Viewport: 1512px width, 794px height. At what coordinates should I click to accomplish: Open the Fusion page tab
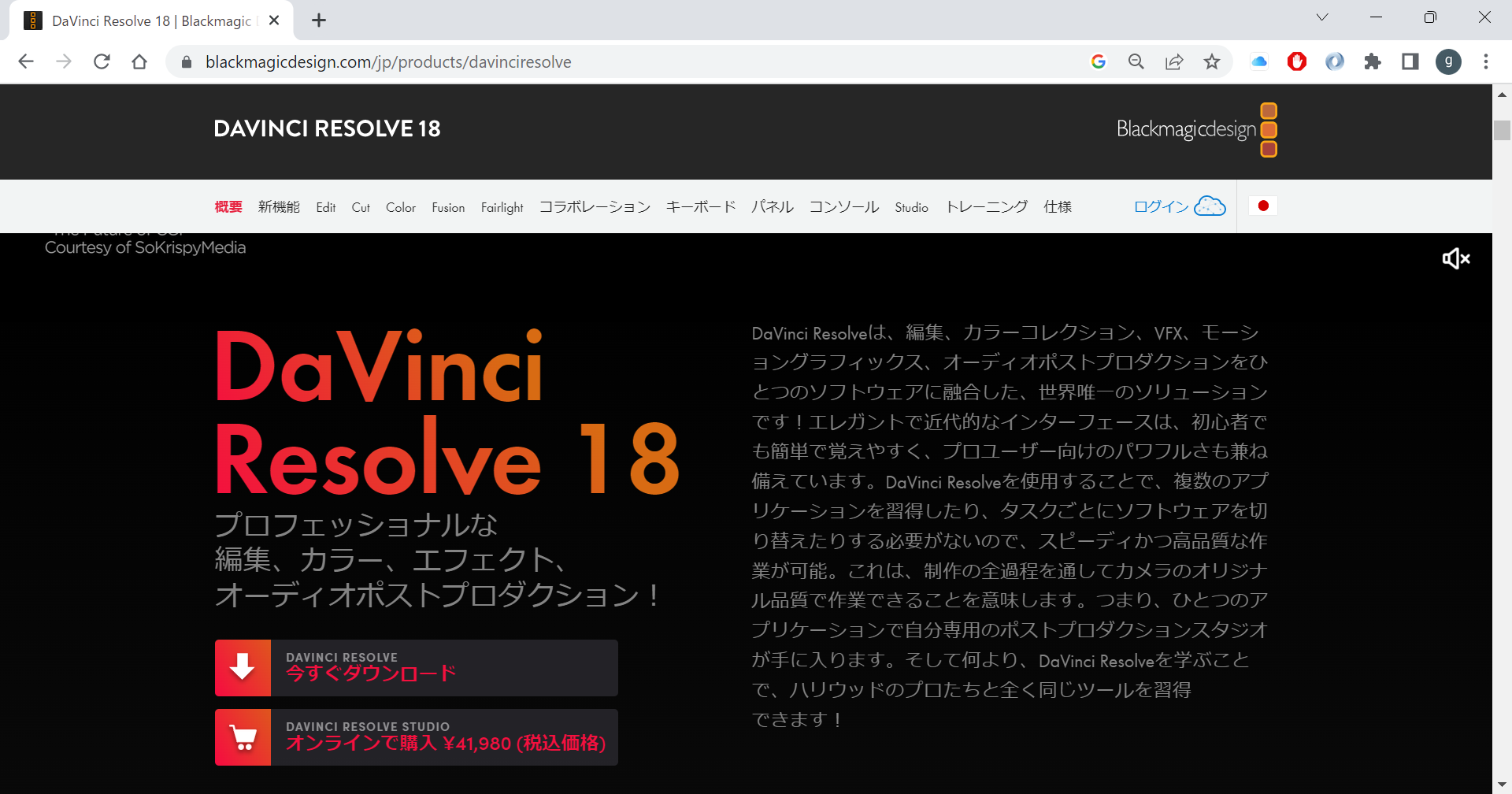click(448, 208)
